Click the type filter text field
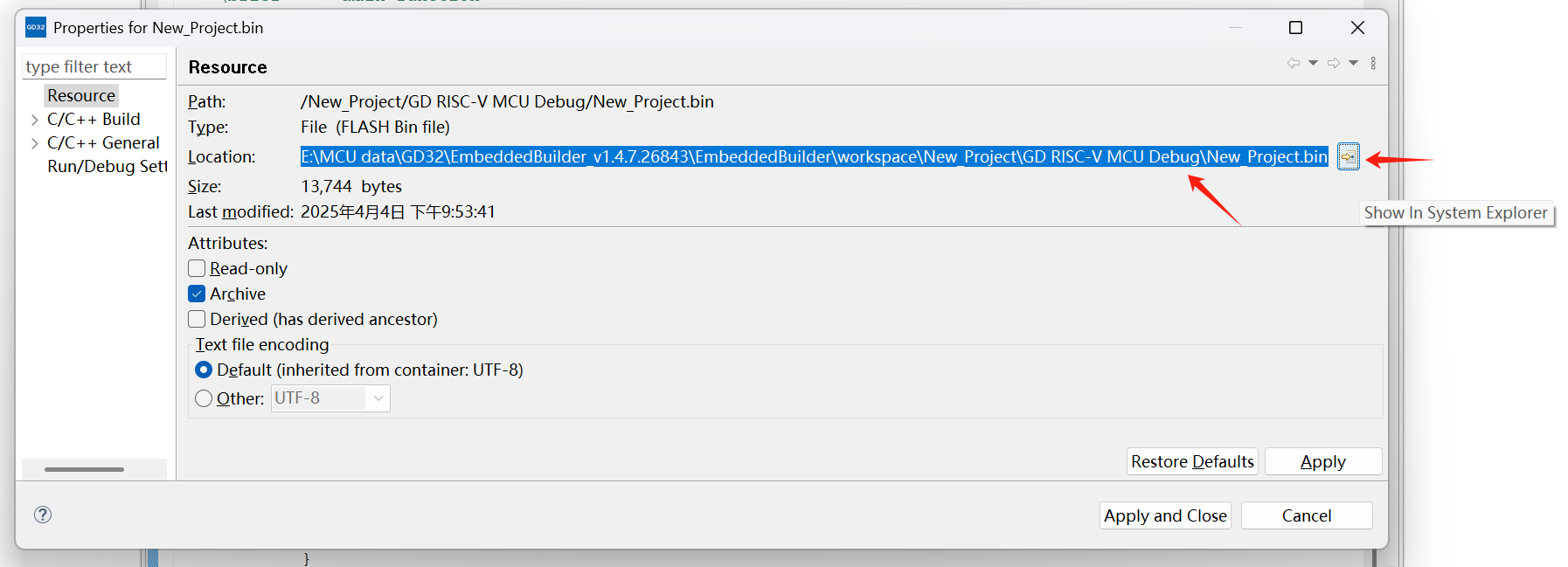Viewport: 1568px width, 567px height. pyautogui.click(x=94, y=66)
